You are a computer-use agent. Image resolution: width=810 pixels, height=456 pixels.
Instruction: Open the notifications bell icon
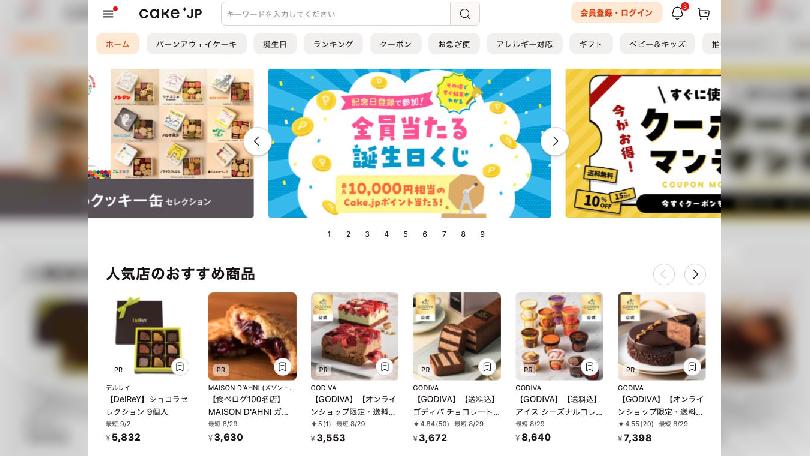pyautogui.click(x=677, y=13)
